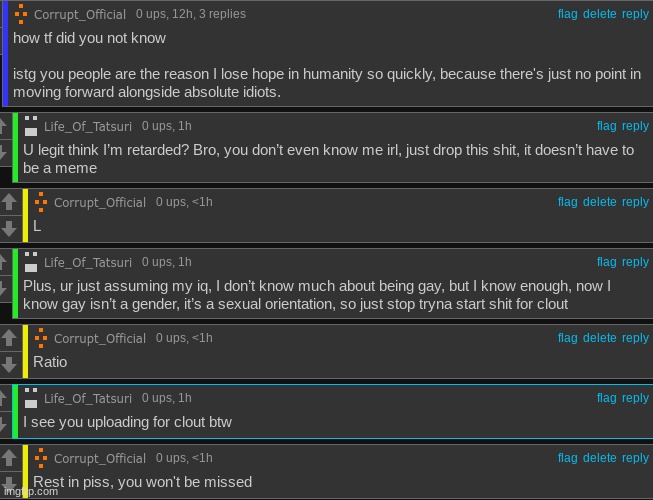Downvote Corrupt_Official's "L" comment

(x=9, y=229)
